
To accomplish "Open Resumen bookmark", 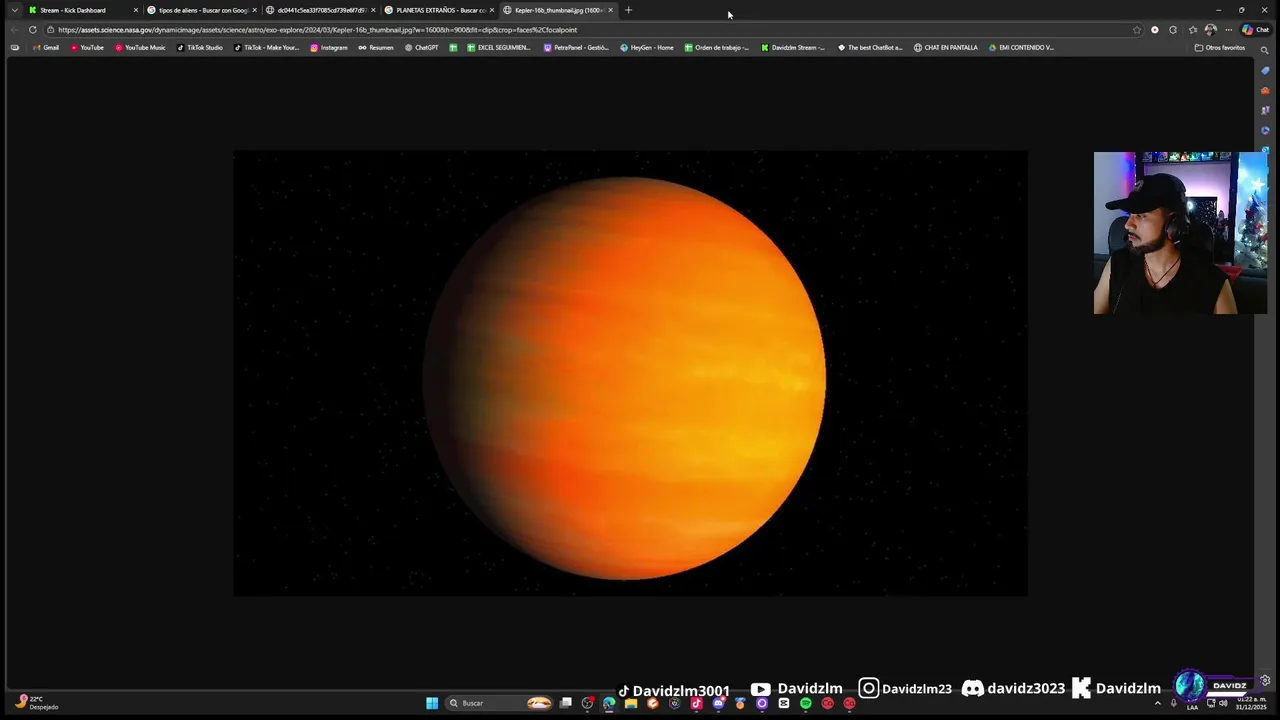I will 376,47.
